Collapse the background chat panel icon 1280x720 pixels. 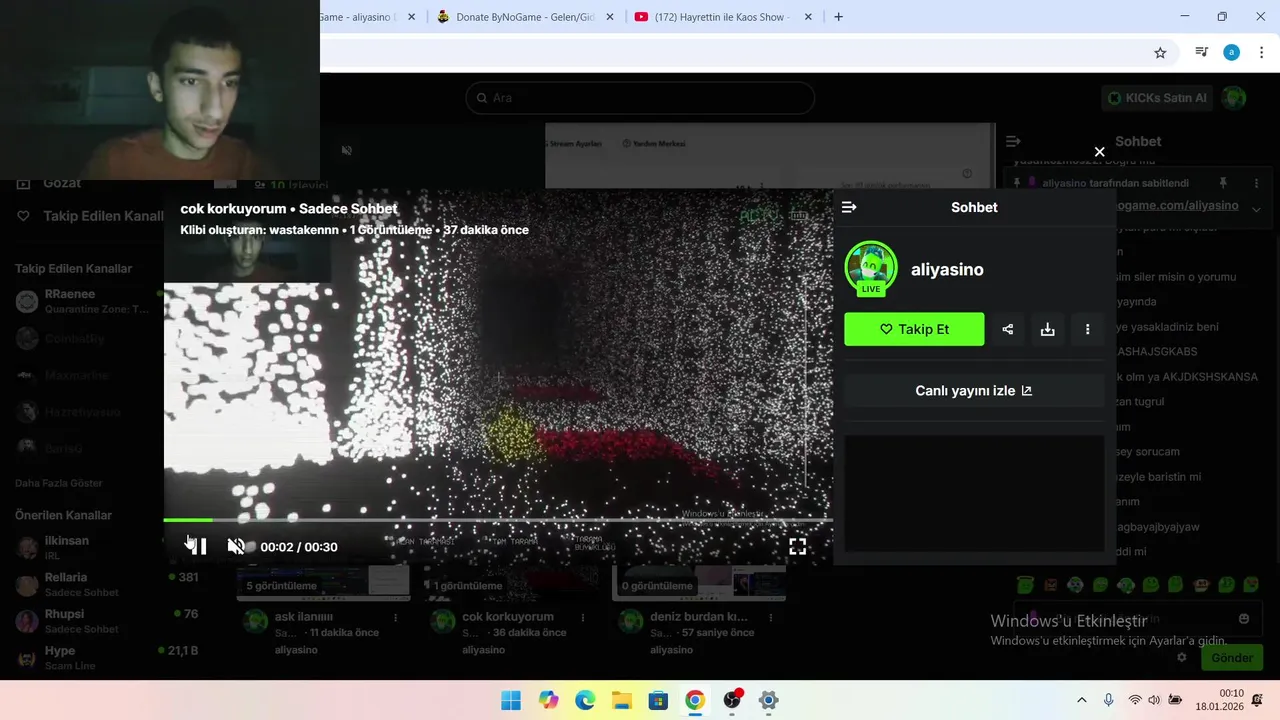[x=1013, y=142]
